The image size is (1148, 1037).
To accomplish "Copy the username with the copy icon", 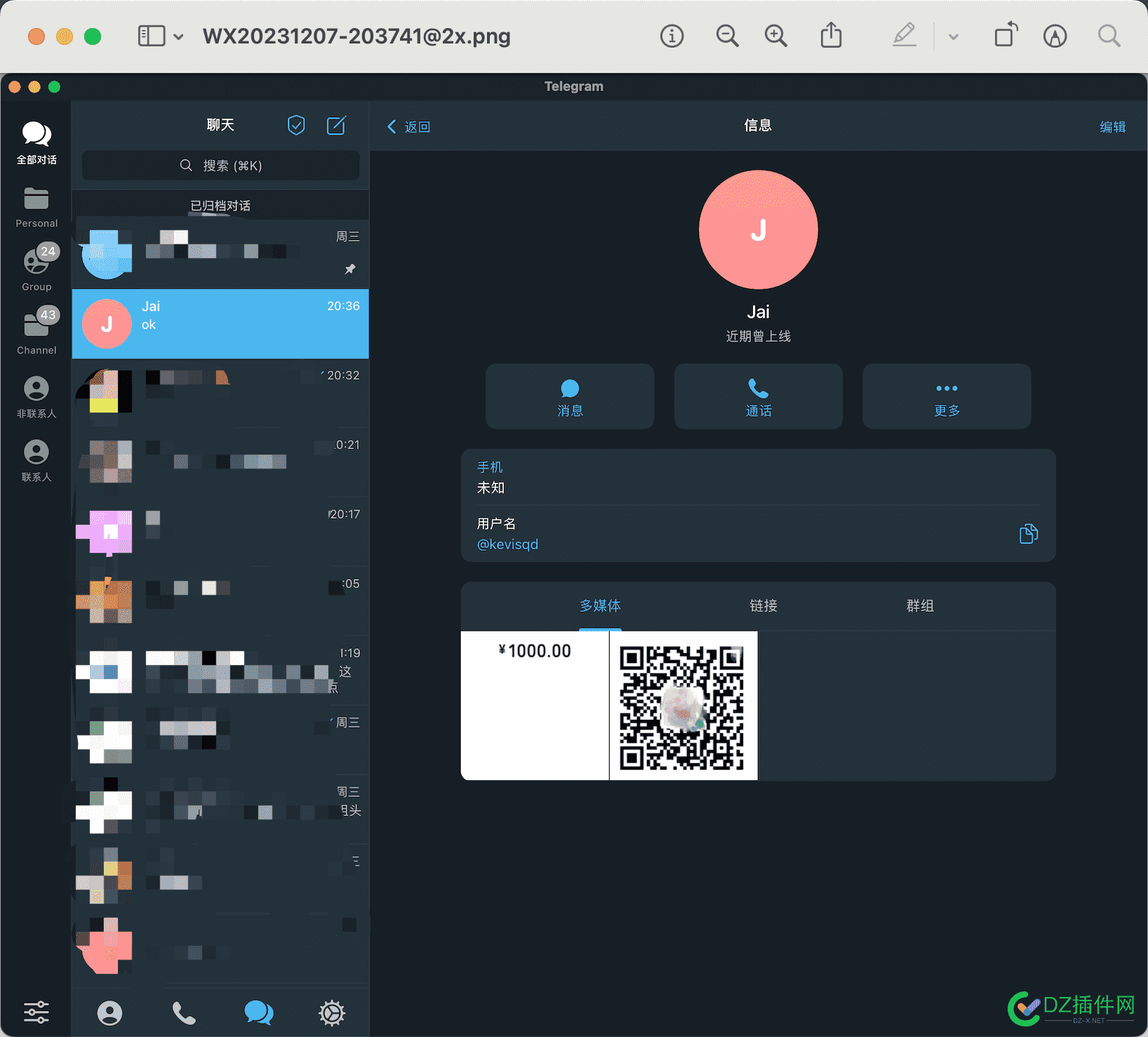I will (1029, 533).
